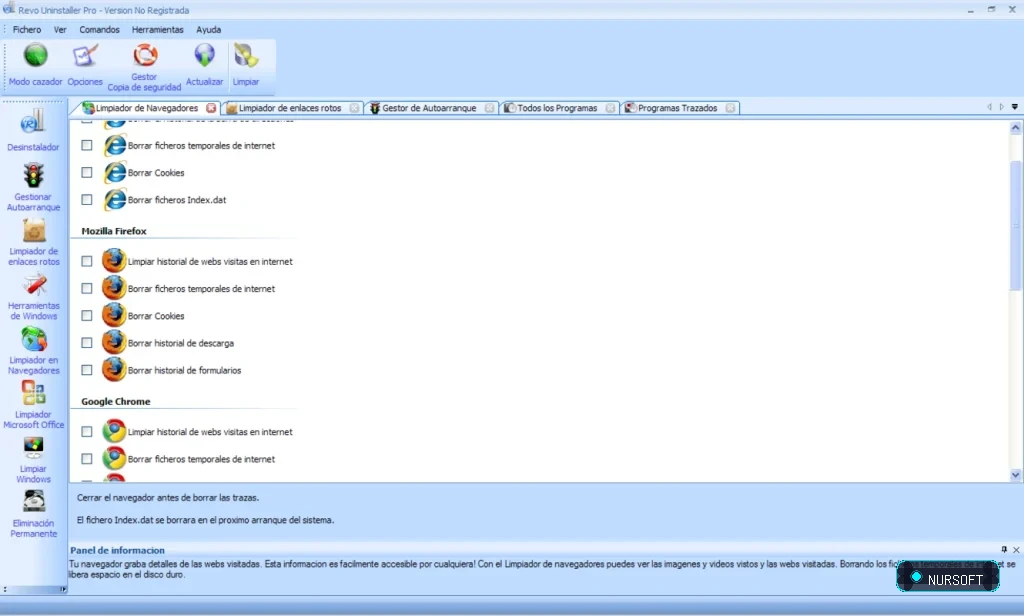Click Firefox icon beside Borrar historial de formularios
This screenshot has width=1024, height=616.
[x=114, y=370]
